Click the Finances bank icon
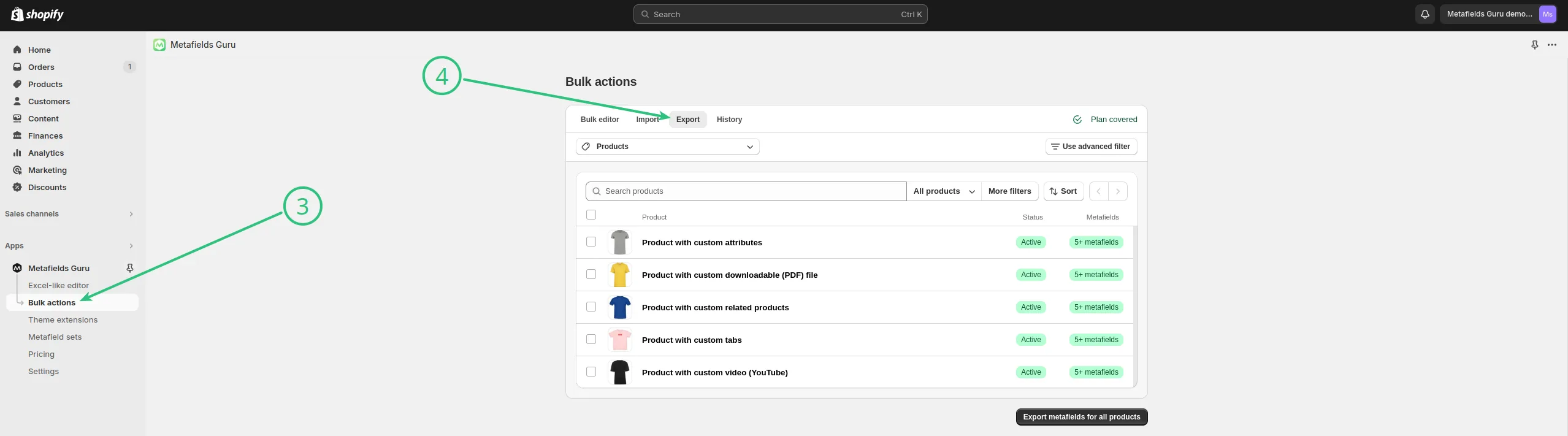 (17, 136)
